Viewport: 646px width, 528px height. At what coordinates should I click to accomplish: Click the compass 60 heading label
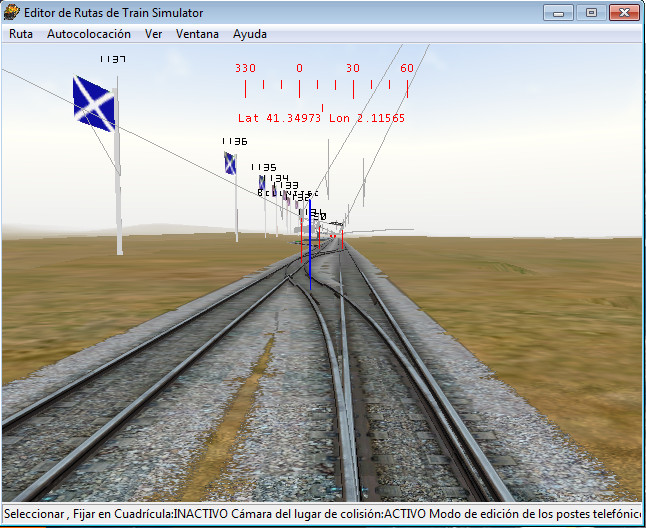407,69
